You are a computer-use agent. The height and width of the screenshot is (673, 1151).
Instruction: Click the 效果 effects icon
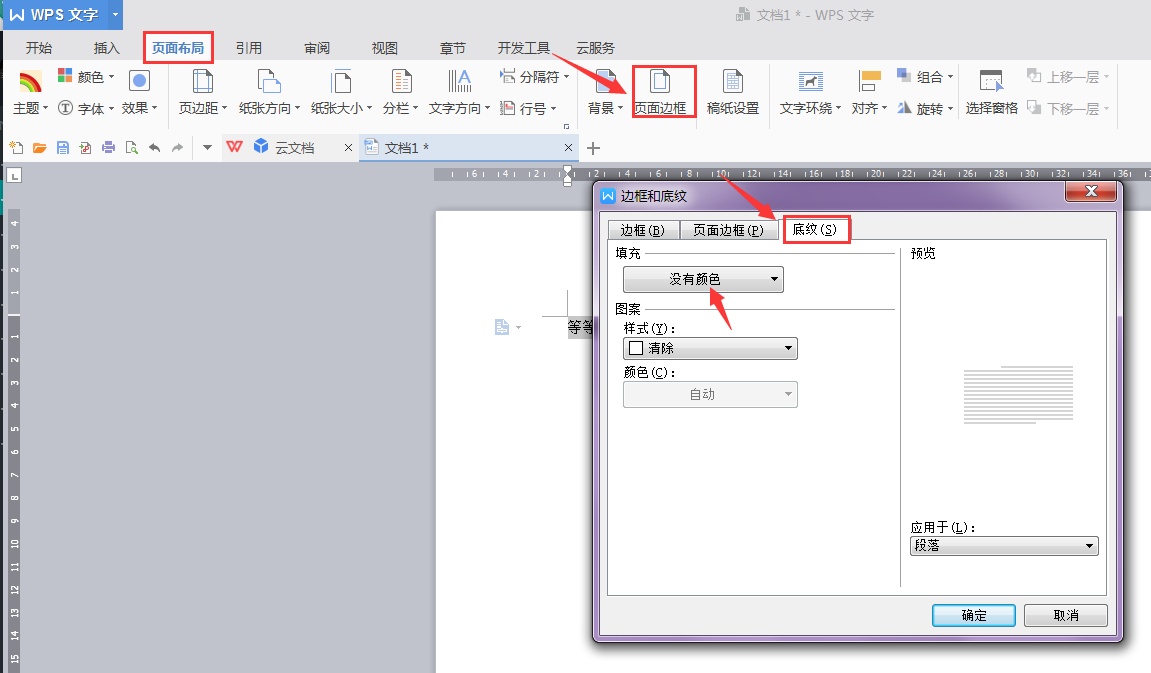[139, 81]
